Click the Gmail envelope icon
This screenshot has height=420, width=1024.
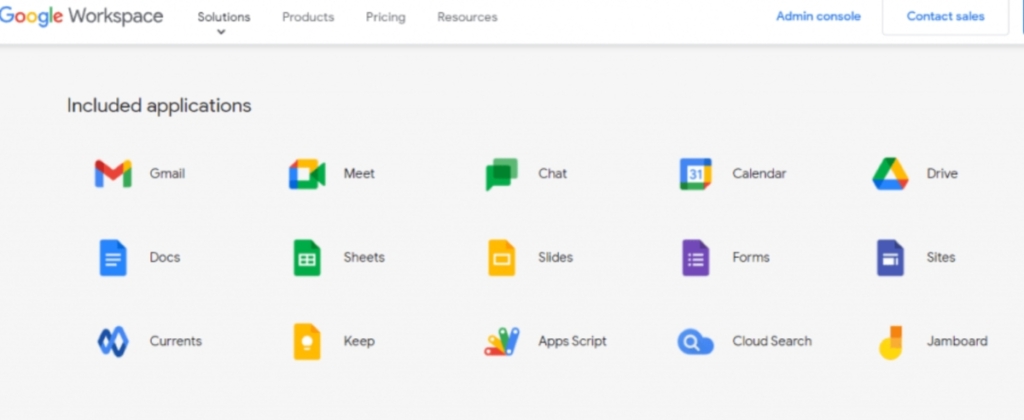click(x=113, y=174)
